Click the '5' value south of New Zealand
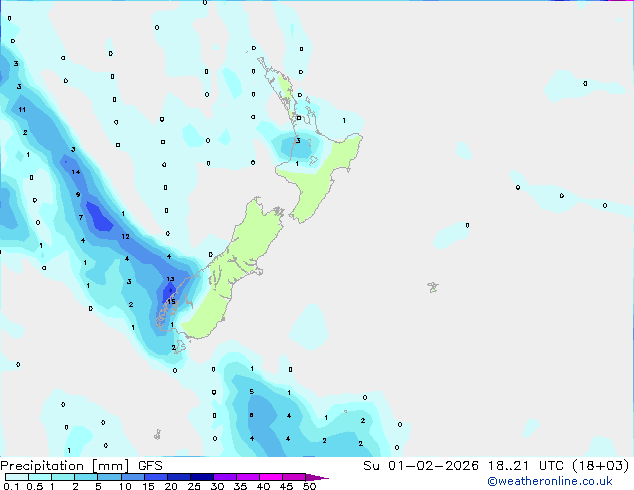Viewport: 634px width, 490px height. [251, 392]
